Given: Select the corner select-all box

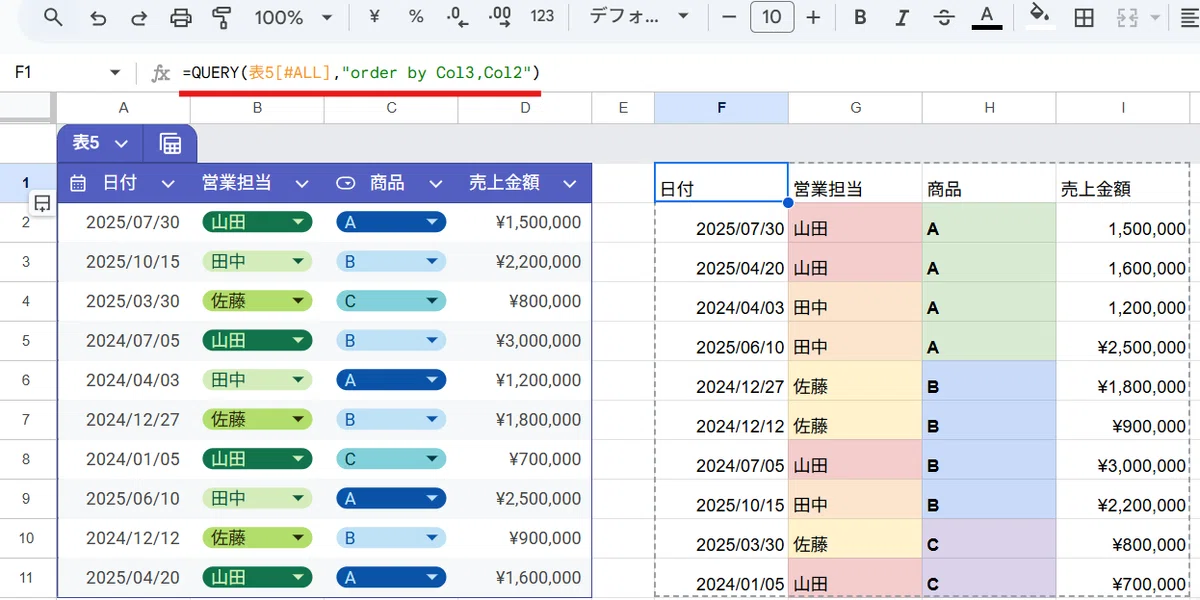Looking at the screenshot, I should click(x=27, y=108).
